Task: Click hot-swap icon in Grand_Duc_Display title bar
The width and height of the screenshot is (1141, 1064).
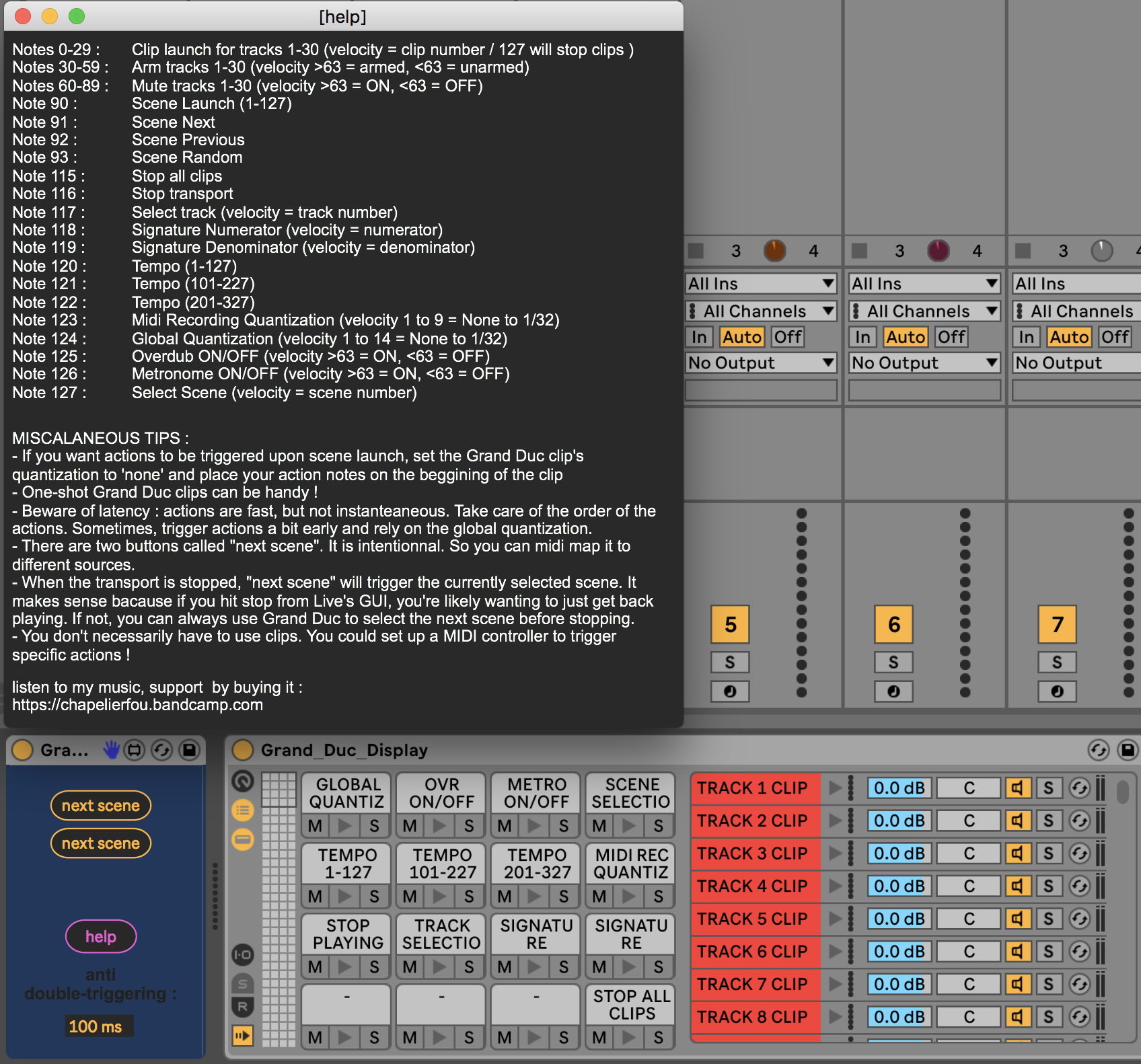Action: click(1098, 750)
